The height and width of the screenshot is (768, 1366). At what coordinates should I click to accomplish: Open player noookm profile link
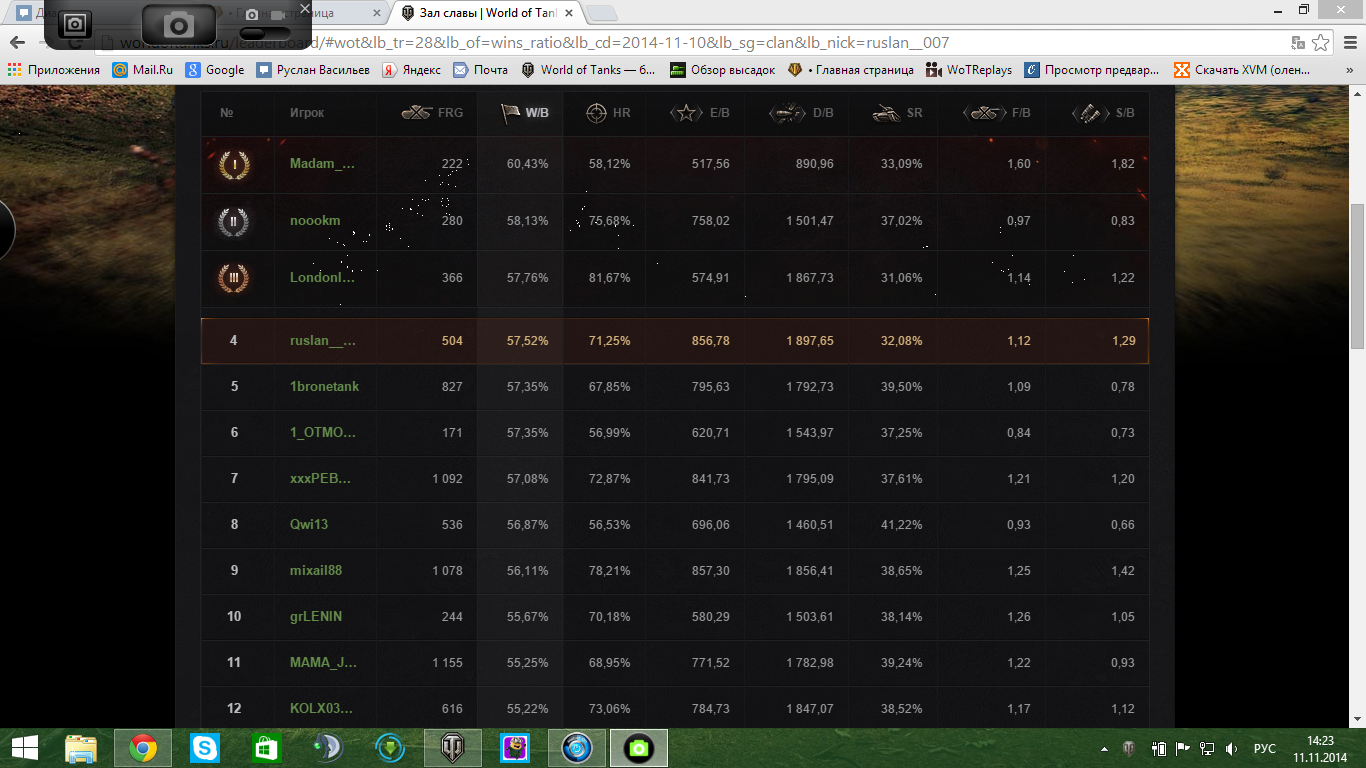click(315, 221)
